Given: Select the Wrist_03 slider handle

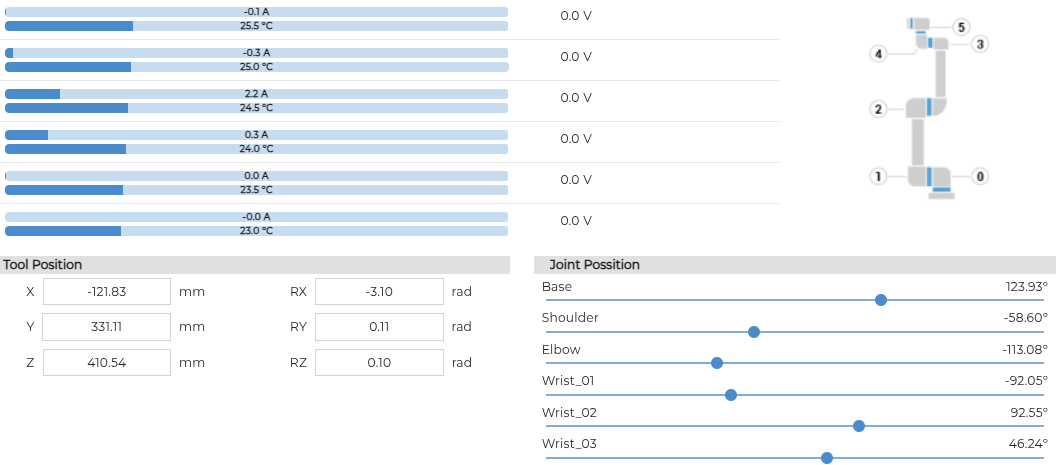Looking at the screenshot, I should point(826,458).
